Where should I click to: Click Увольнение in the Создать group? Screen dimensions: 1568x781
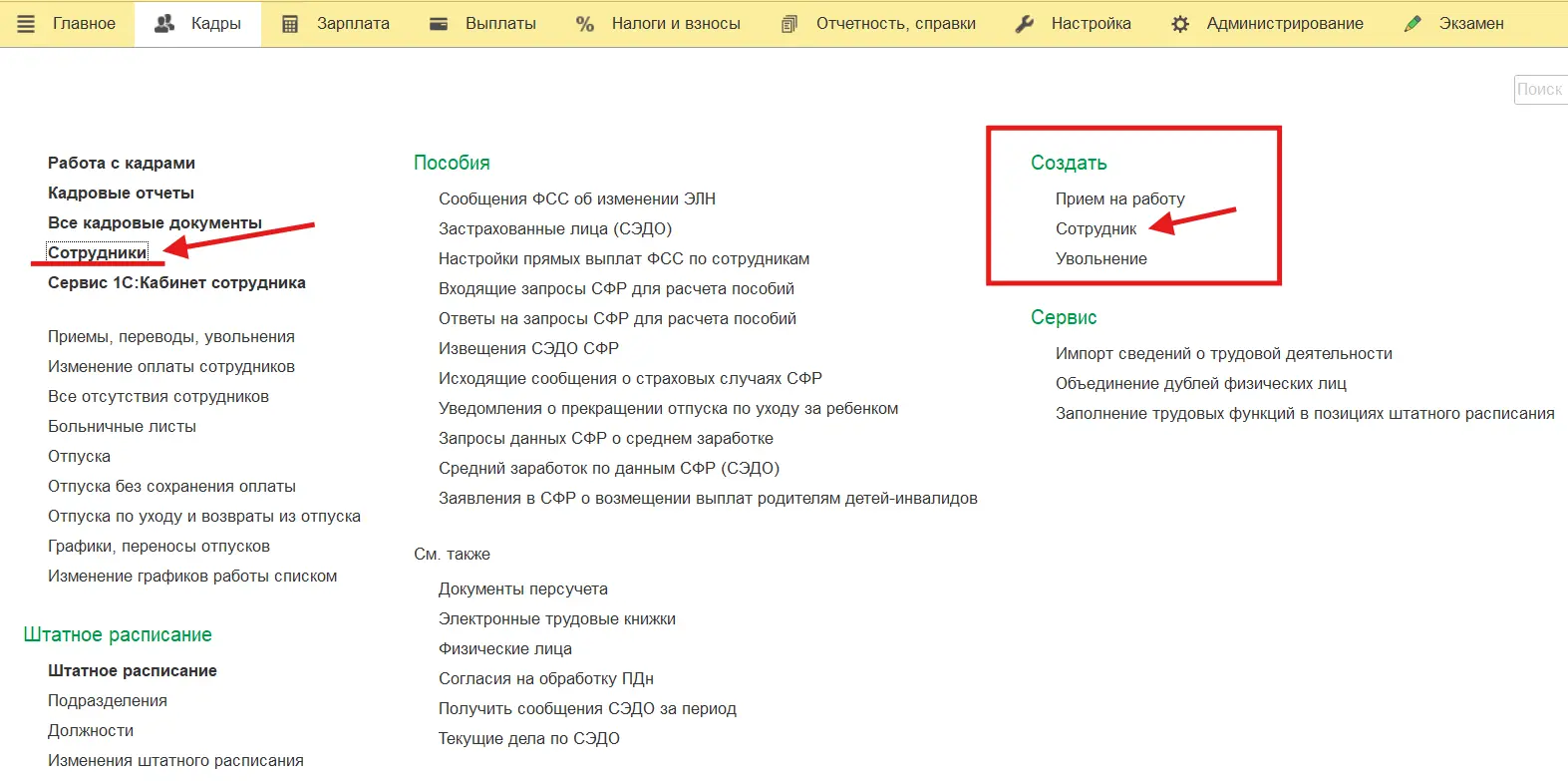click(1100, 259)
